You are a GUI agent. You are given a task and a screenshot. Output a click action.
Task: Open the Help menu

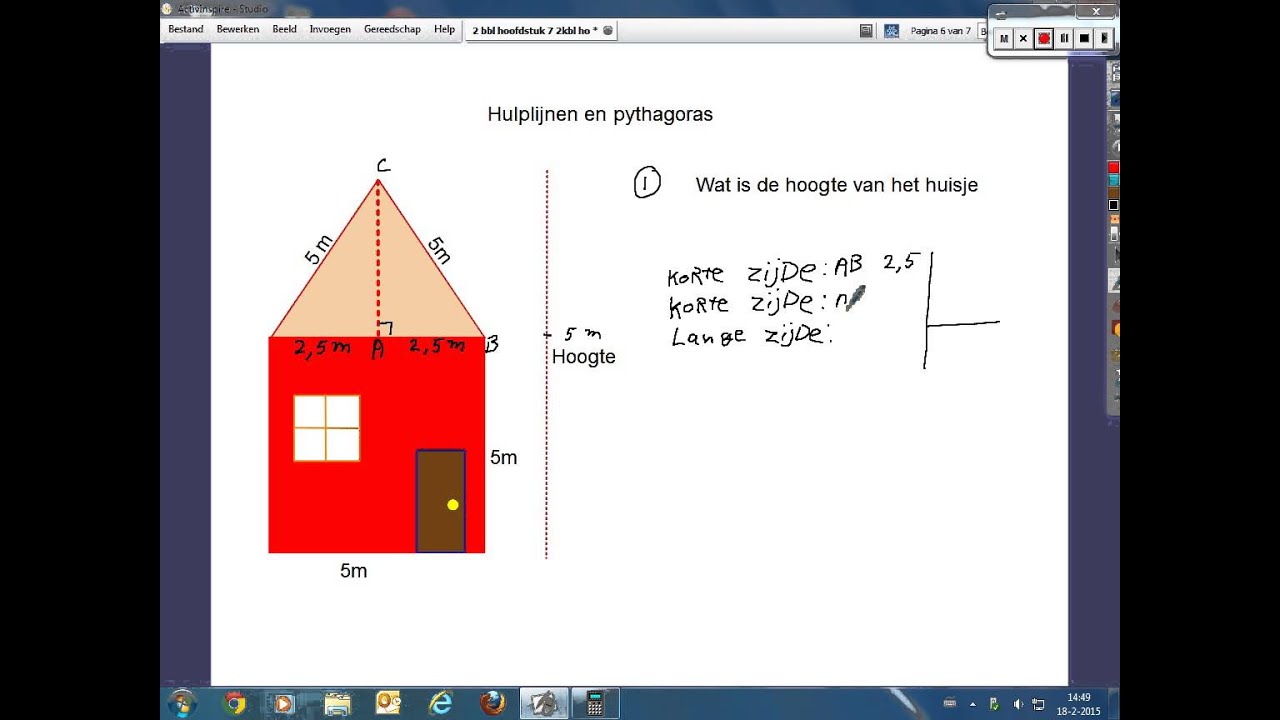click(444, 30)
